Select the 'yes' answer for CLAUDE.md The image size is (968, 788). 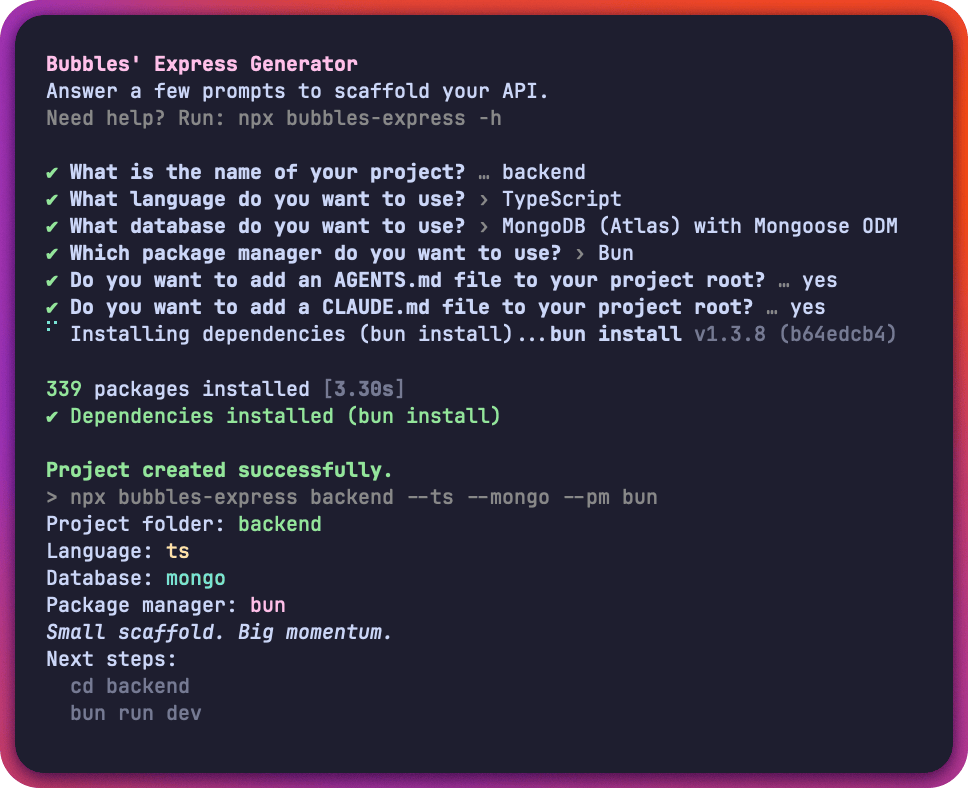tap(807, 308)
